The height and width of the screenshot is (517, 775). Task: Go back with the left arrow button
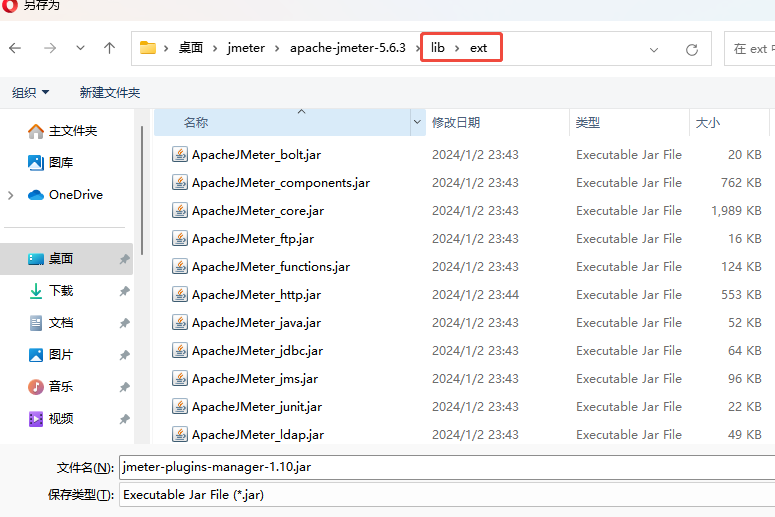point(15,48)
